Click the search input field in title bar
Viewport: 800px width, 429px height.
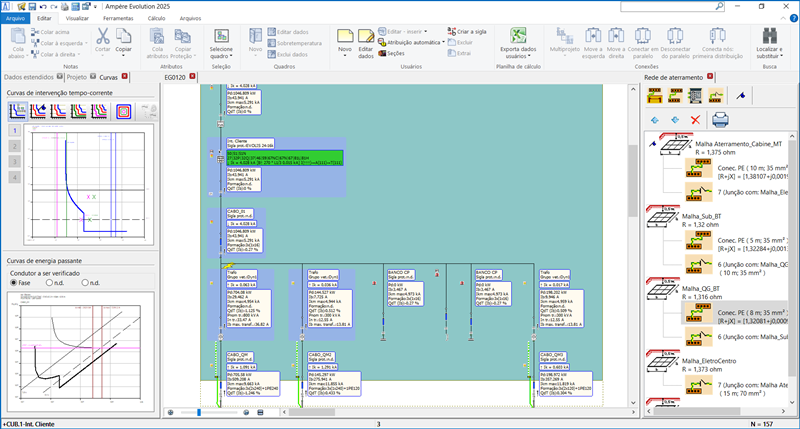point(667,6)
